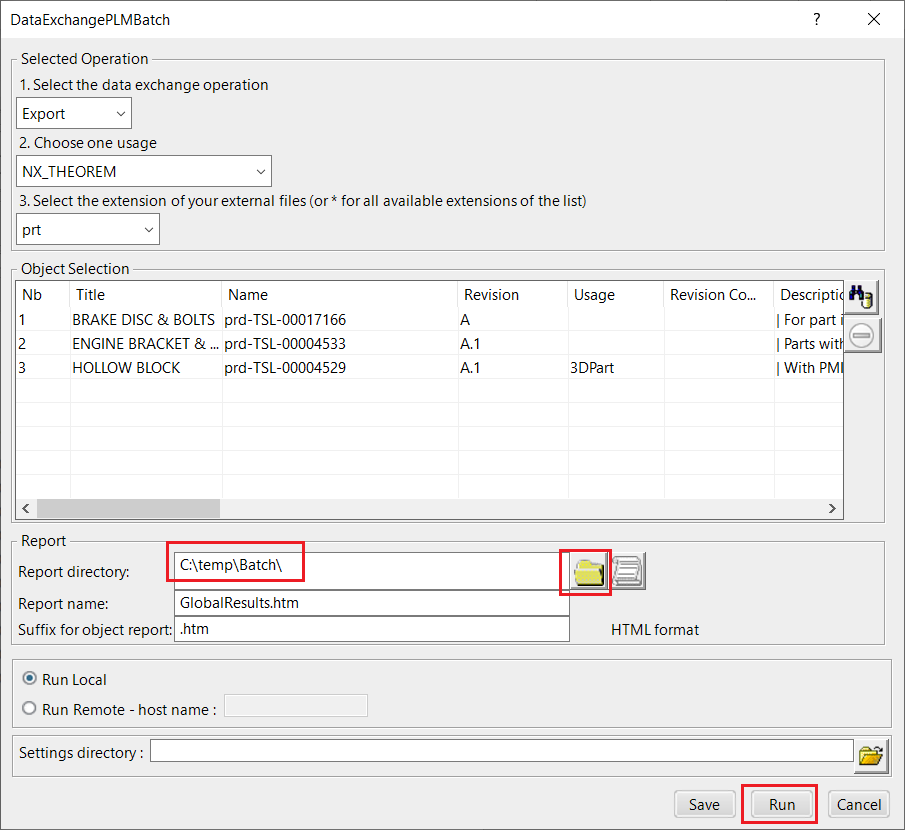Click the Settings directory input field
The width and height of the screenshot is (905, 830).
(x=501, y=751)
